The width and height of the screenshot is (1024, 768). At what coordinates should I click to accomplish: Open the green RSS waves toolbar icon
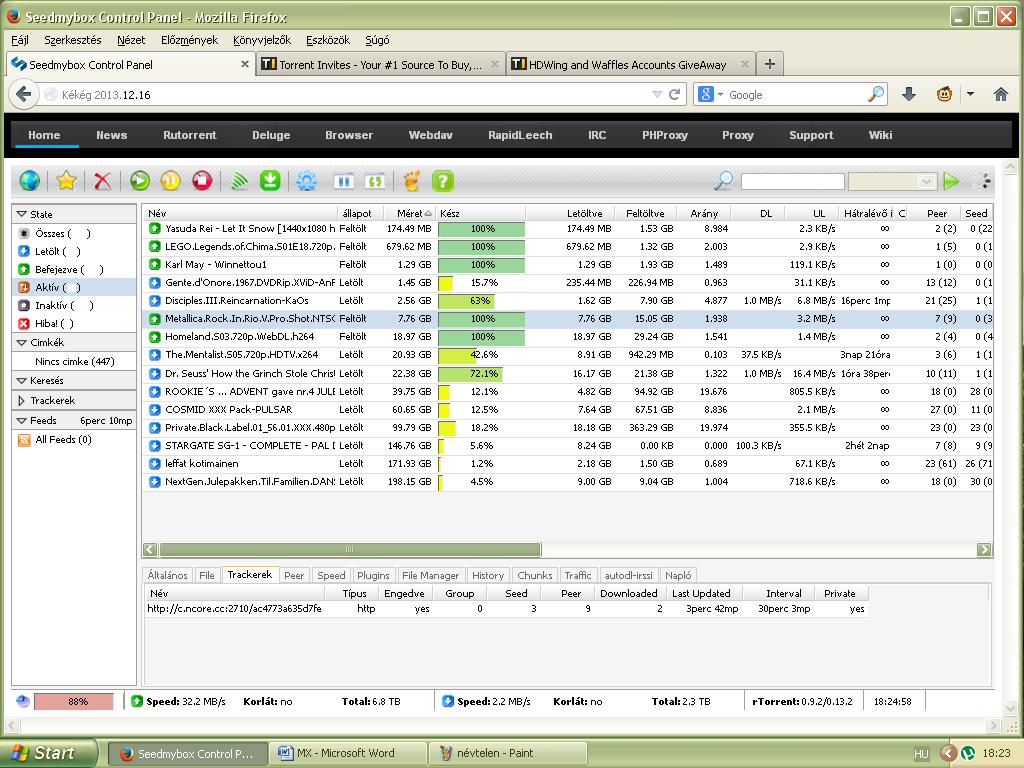tap(239, 181)
